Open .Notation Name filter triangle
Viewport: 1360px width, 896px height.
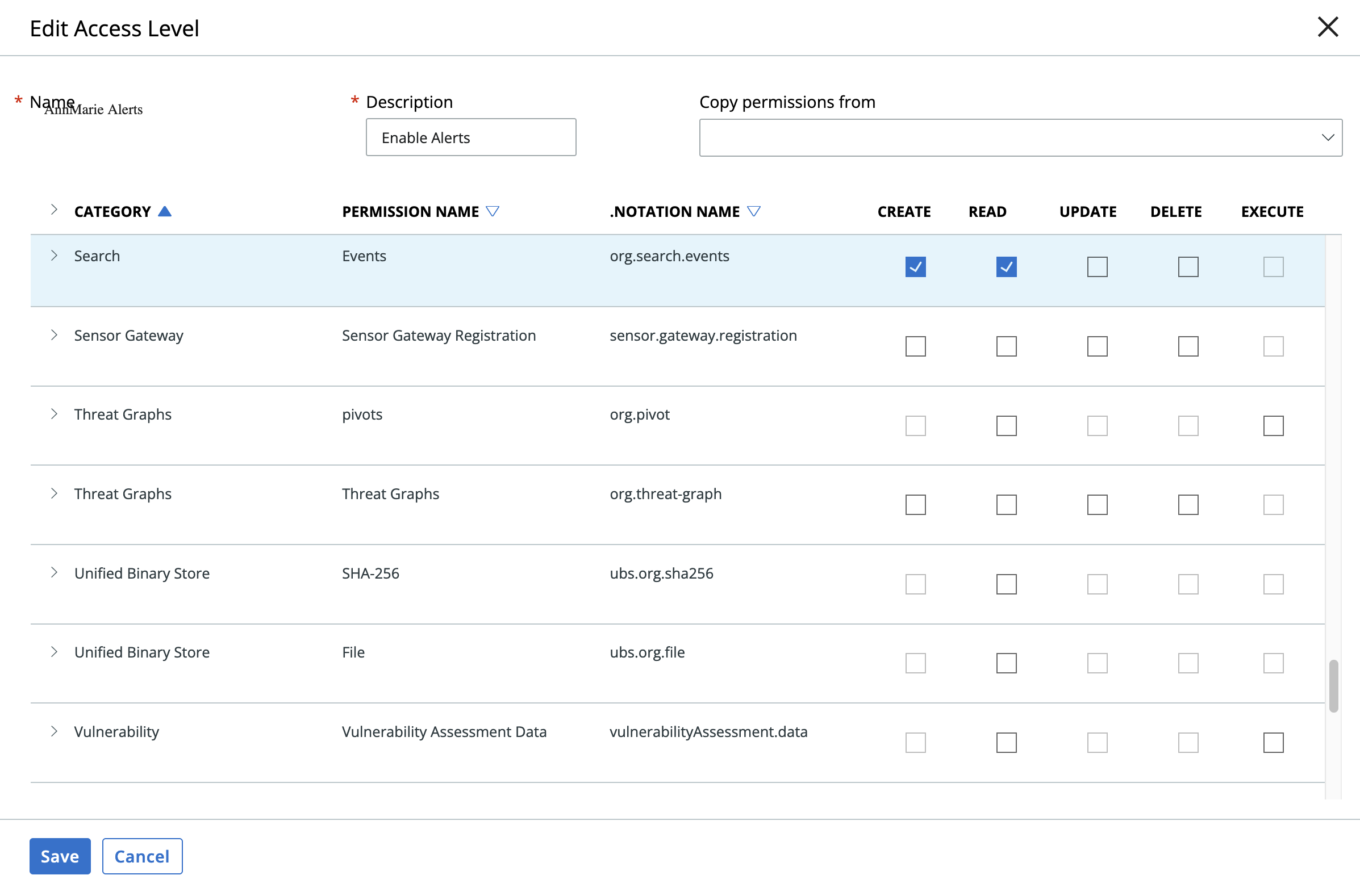pyautogui.click(x=754, y=211)
